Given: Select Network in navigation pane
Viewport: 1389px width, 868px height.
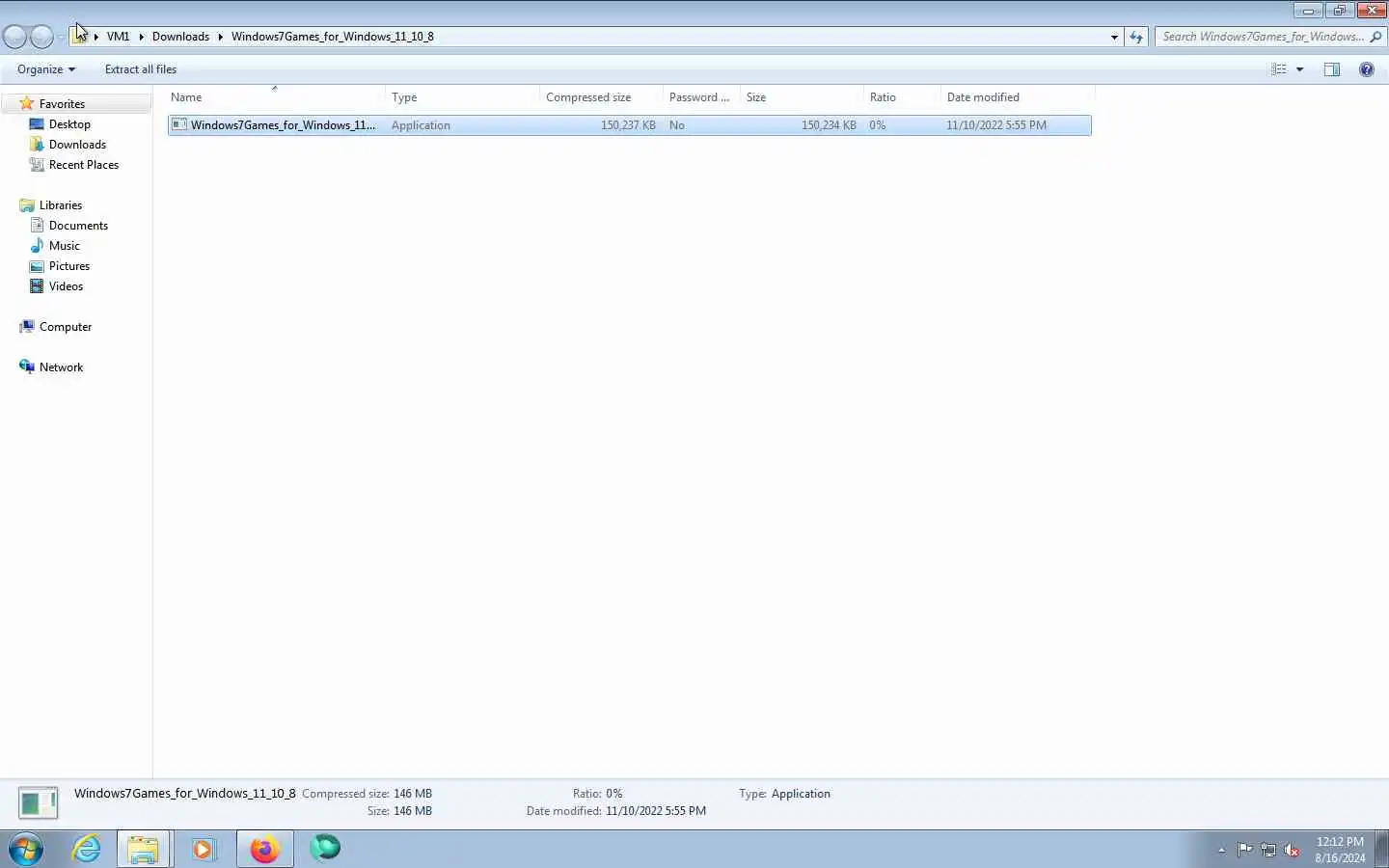Looking at the screenshot, I should tap(61, 367).
